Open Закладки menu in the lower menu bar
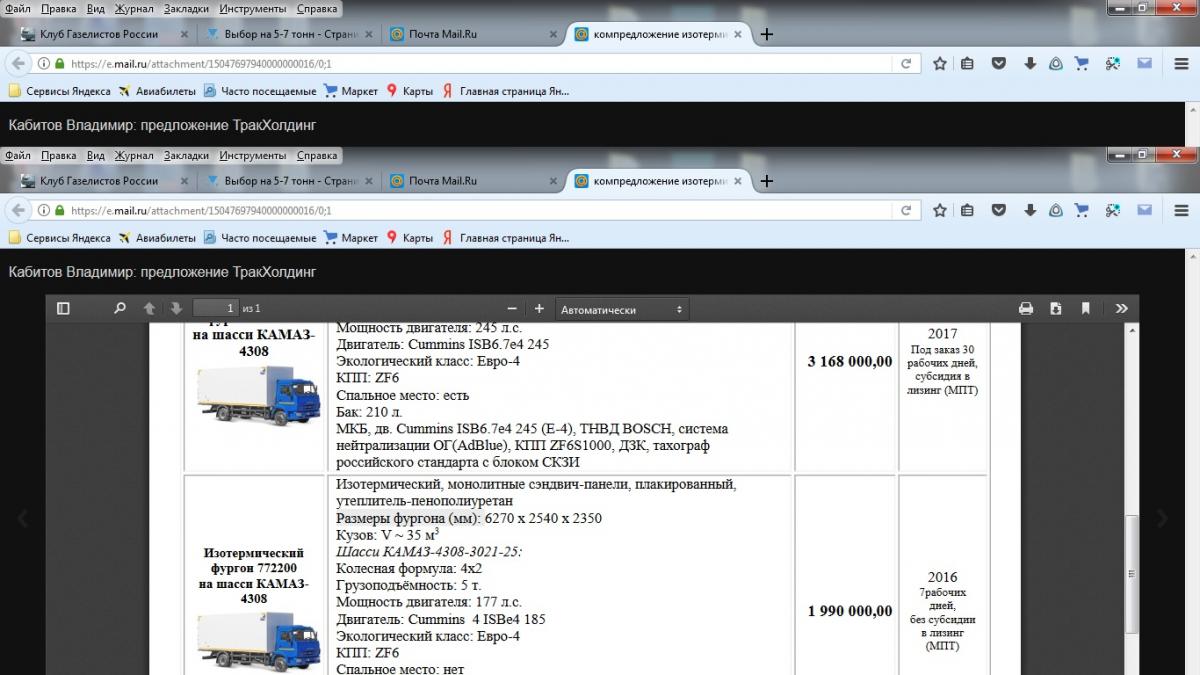 (186, 156)
